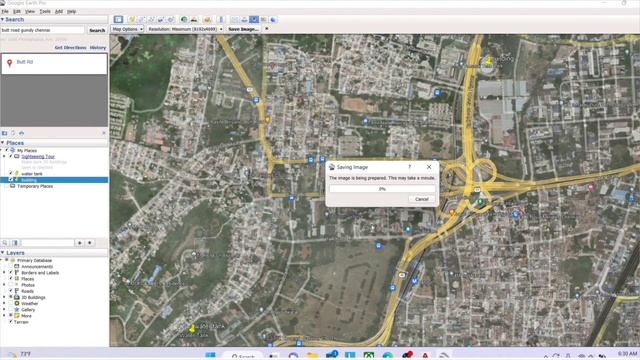Cancel the Saving Image dialog
The width and height of the screenshot is (640, 360).
[x=422, y=199]
